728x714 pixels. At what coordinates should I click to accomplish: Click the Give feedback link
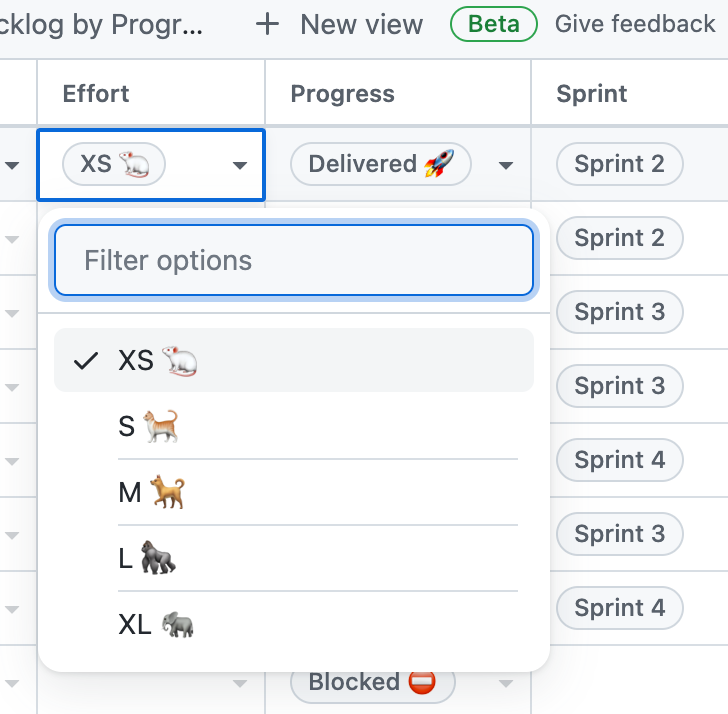pyautogui.click(x=635, y=24)
